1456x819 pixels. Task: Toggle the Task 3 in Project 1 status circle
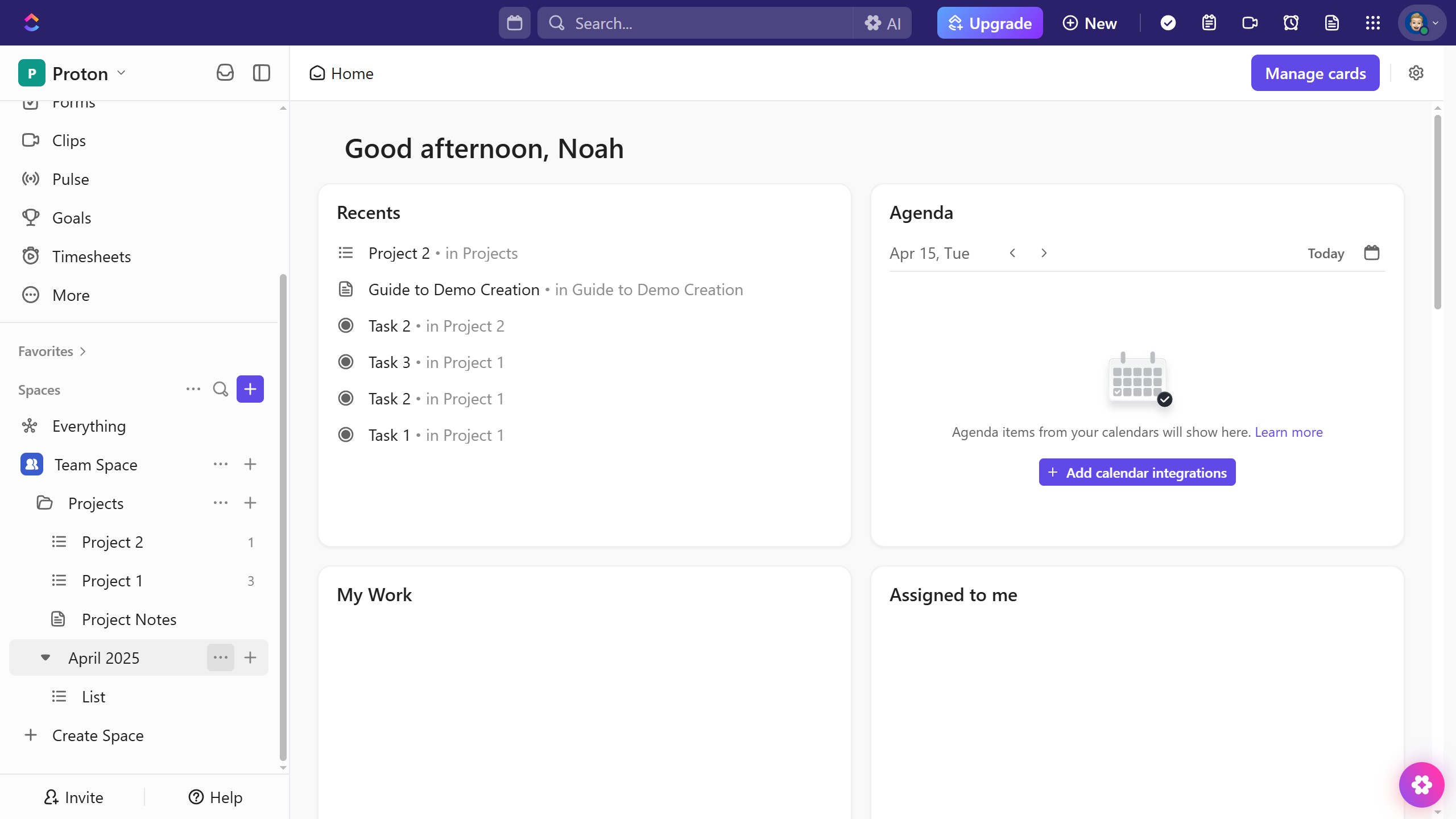pos(346,362)
